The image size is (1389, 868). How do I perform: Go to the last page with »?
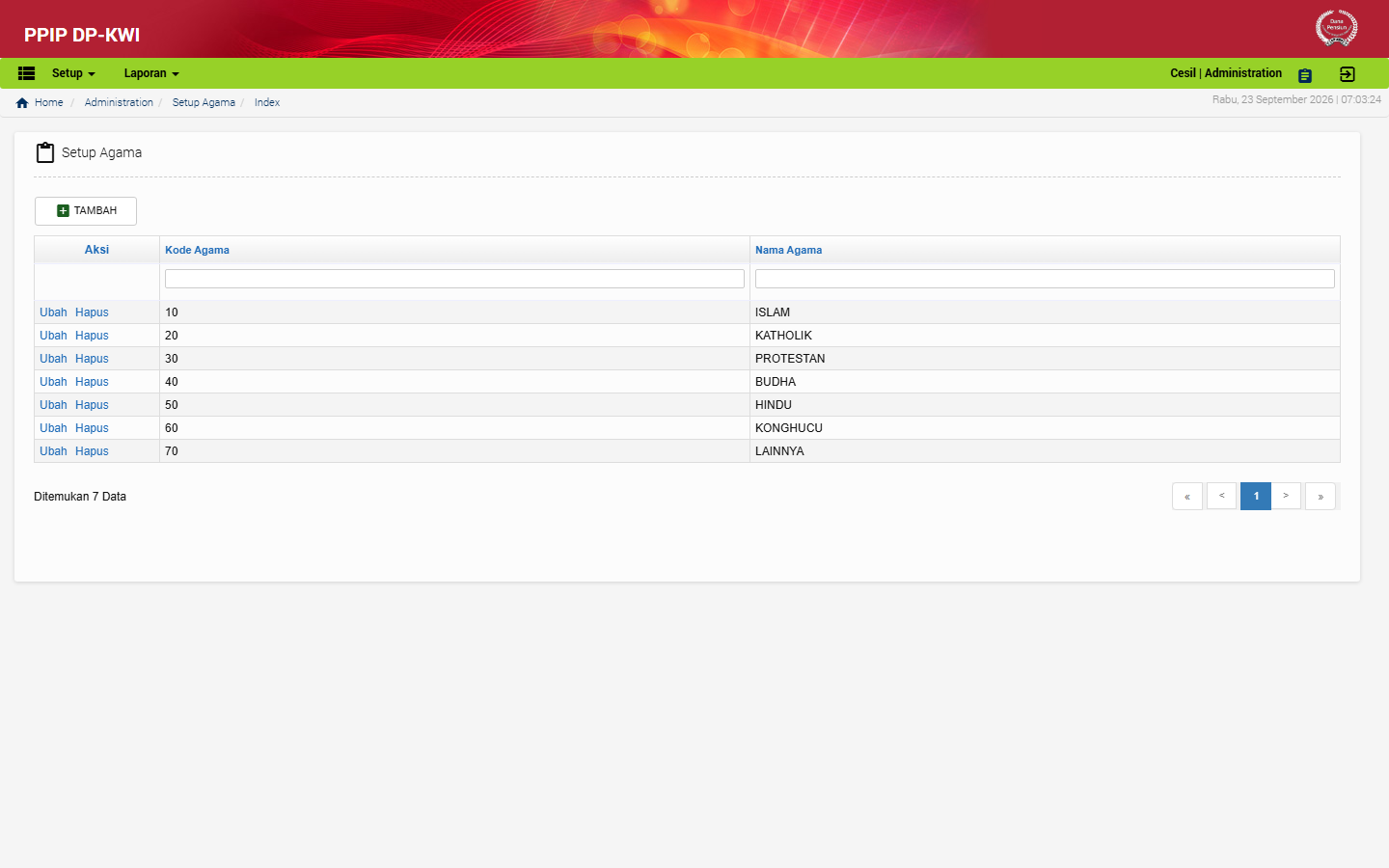(1321, 496)
